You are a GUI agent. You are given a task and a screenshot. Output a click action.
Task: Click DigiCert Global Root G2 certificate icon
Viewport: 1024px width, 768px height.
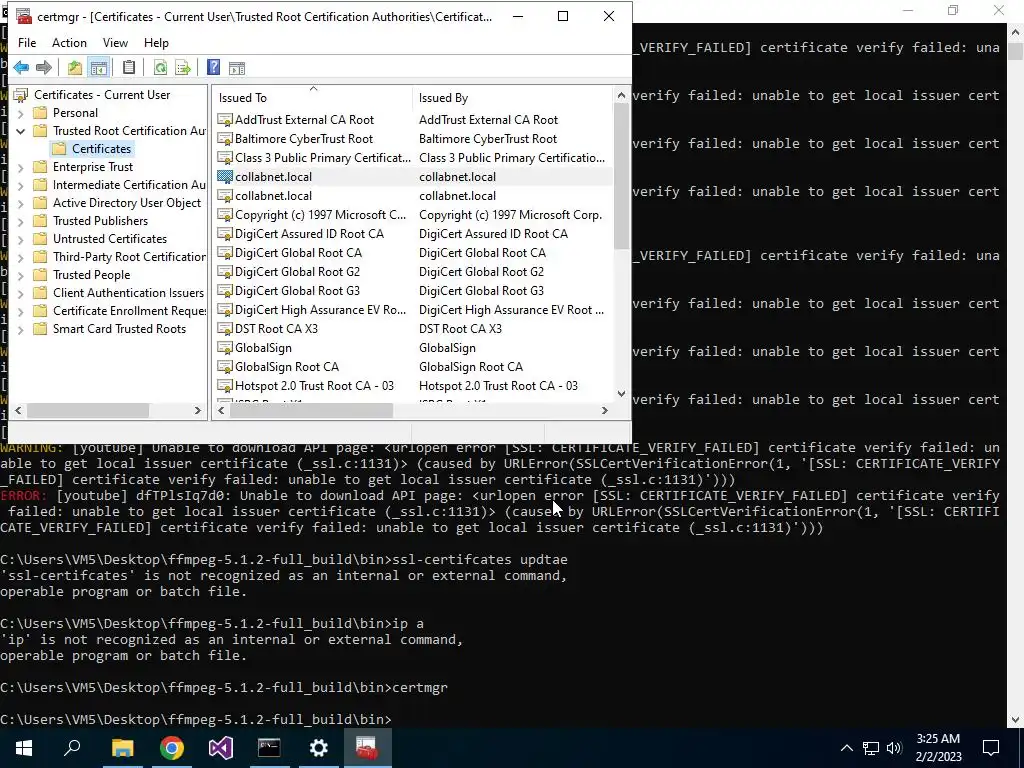(225, 272)
